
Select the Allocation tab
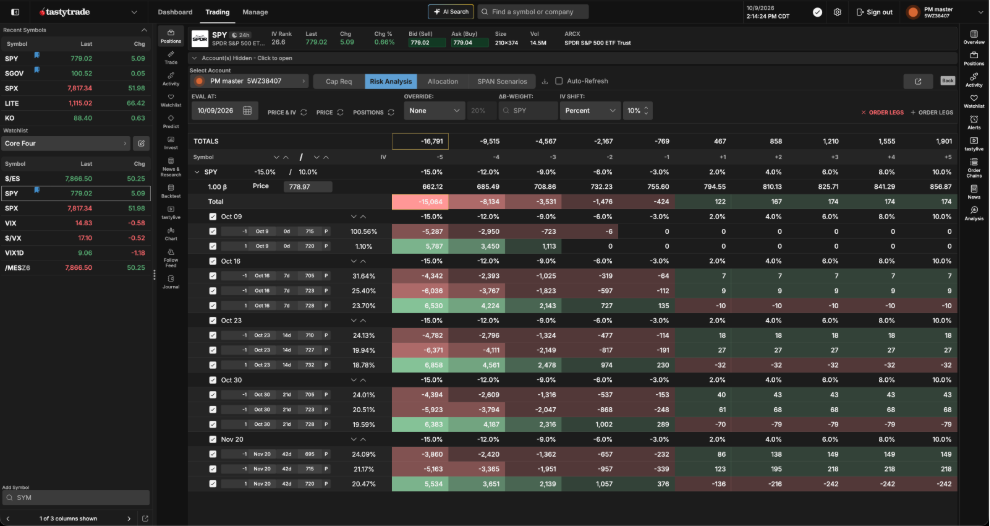point(443,81)
